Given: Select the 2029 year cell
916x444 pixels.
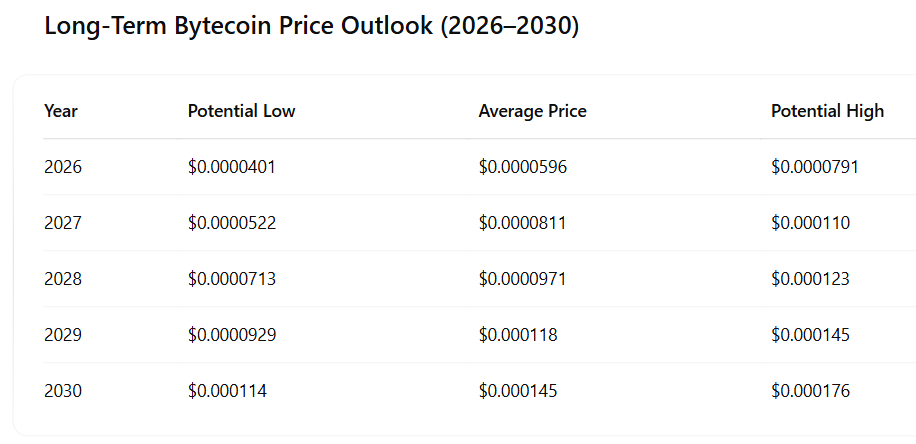Looking at the screenshot, I should tap(63, 335).
